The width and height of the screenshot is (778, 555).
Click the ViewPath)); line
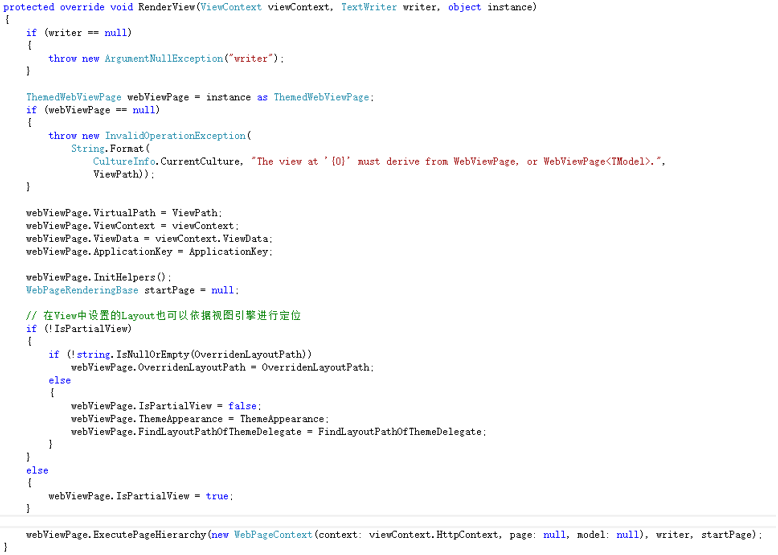click(124, 174)
